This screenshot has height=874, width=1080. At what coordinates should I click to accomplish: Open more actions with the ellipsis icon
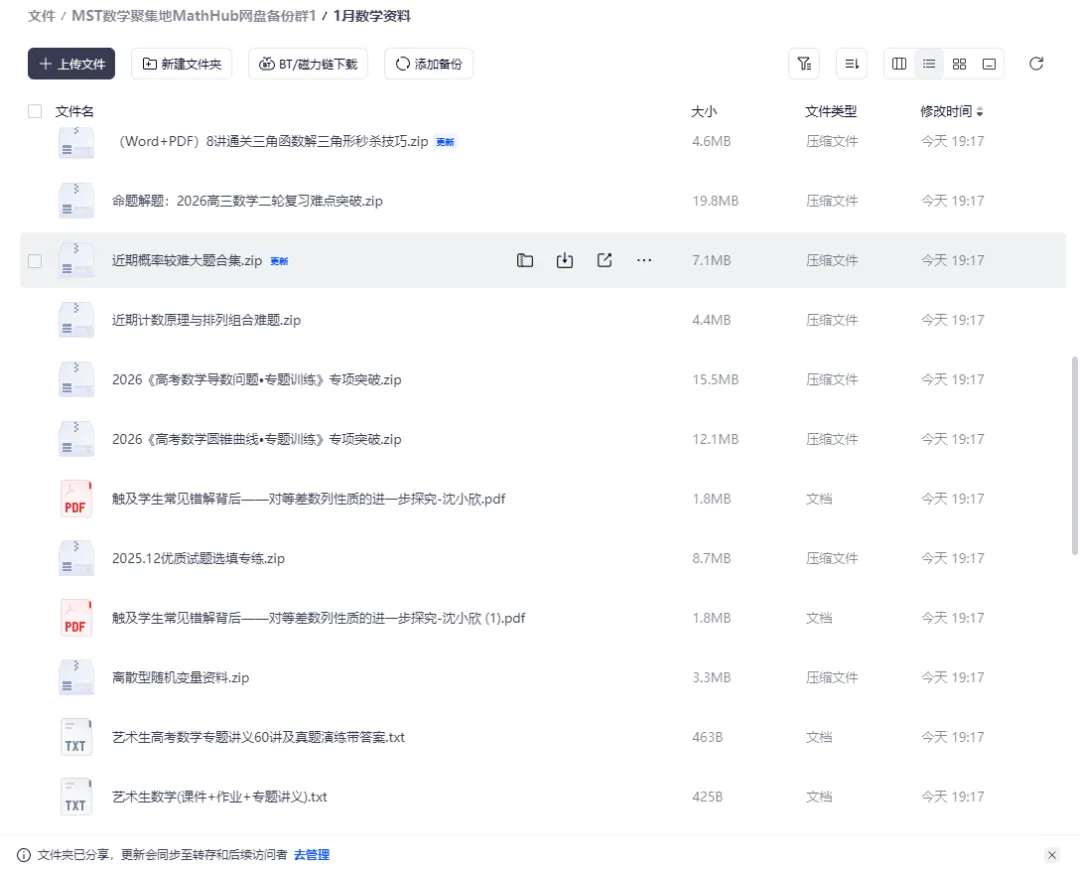coord(644,260)
